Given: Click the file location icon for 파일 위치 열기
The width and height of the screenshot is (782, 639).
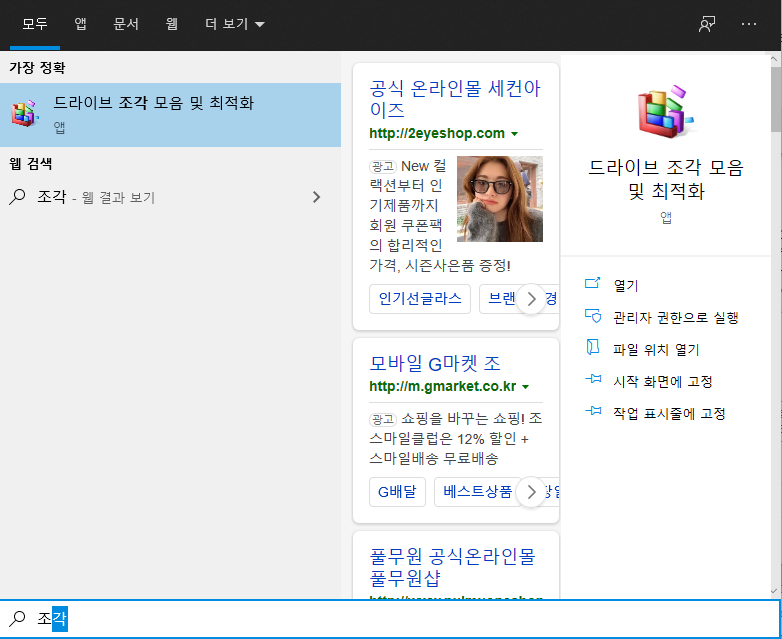Looking at the screenshot, I should 592,347.
